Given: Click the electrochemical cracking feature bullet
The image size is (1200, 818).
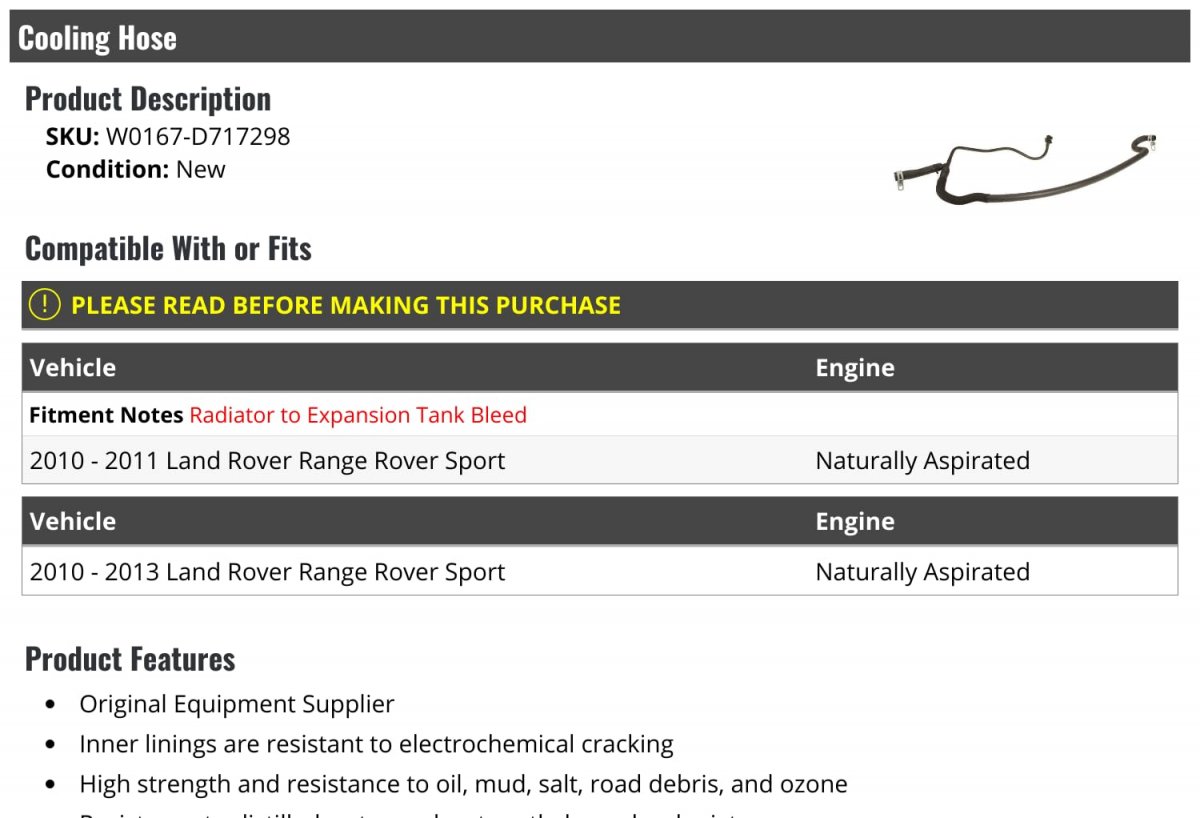Looking at the screenshot, I should [x=376, y=744].
